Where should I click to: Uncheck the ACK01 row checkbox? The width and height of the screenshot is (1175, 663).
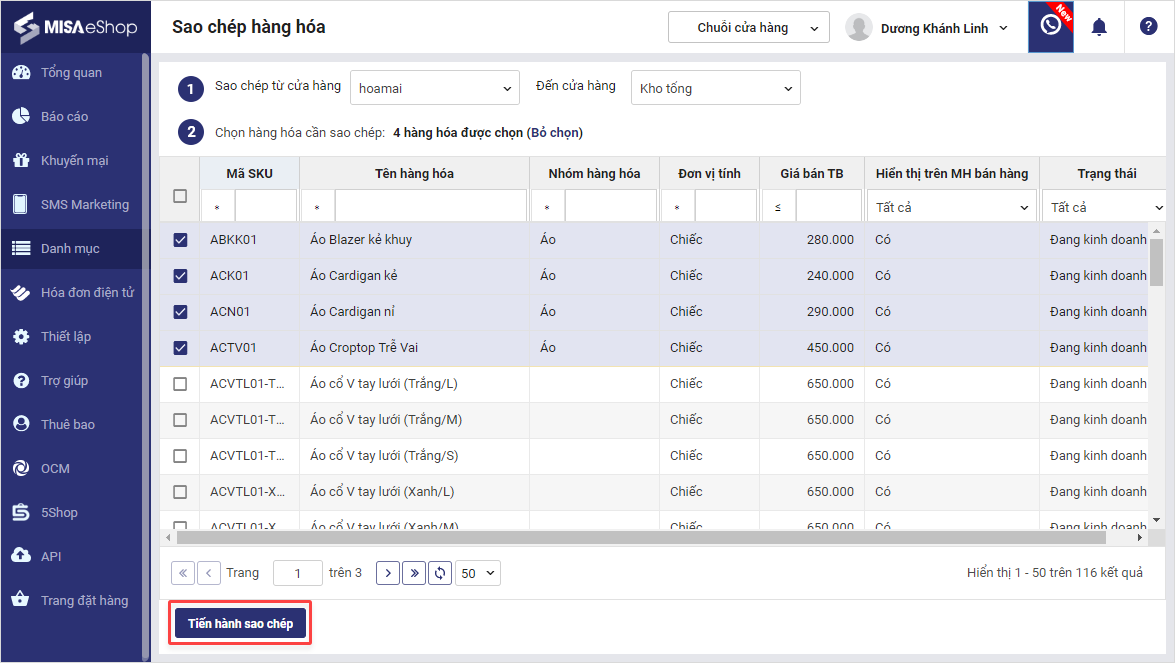180,276
